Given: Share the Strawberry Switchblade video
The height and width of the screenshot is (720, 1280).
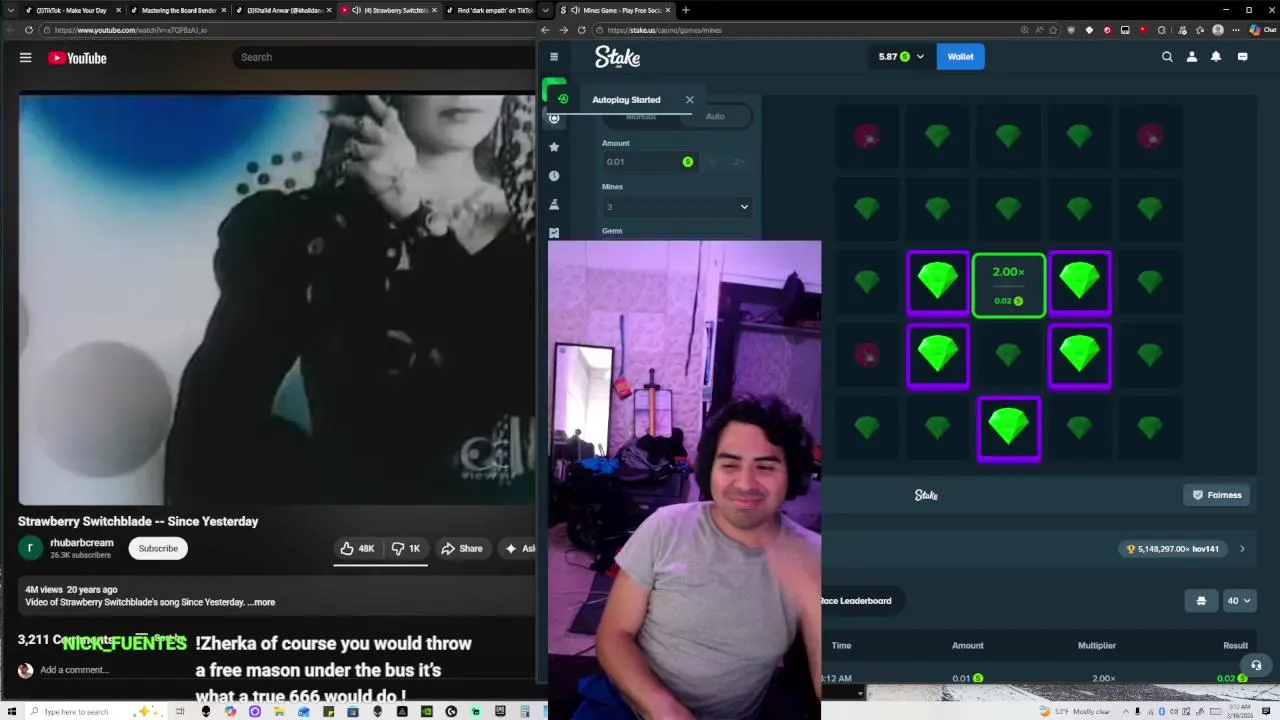Looking at the screenshot, I should pyautogui.click(x=462, y=548).
